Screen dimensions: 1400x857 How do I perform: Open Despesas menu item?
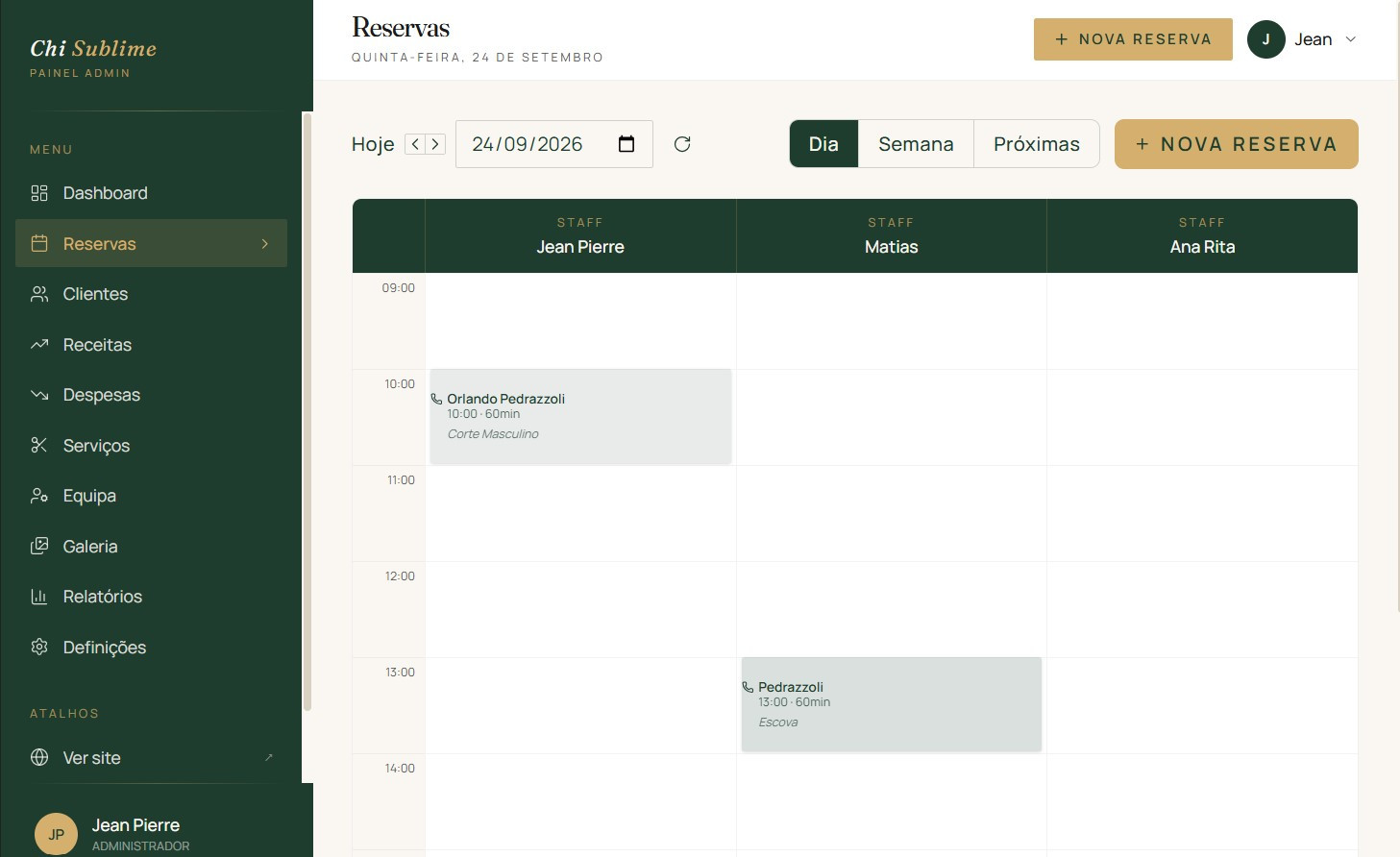click(x=151, y=395)
